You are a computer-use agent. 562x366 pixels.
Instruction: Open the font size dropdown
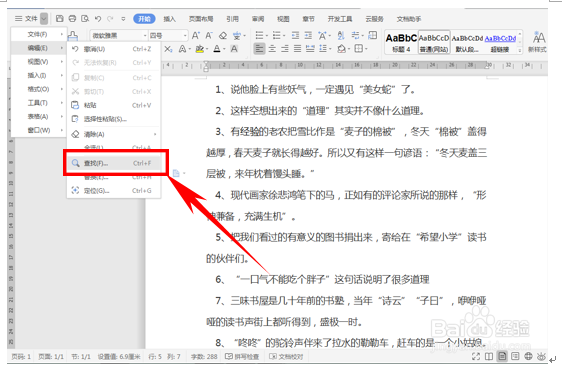185,35
